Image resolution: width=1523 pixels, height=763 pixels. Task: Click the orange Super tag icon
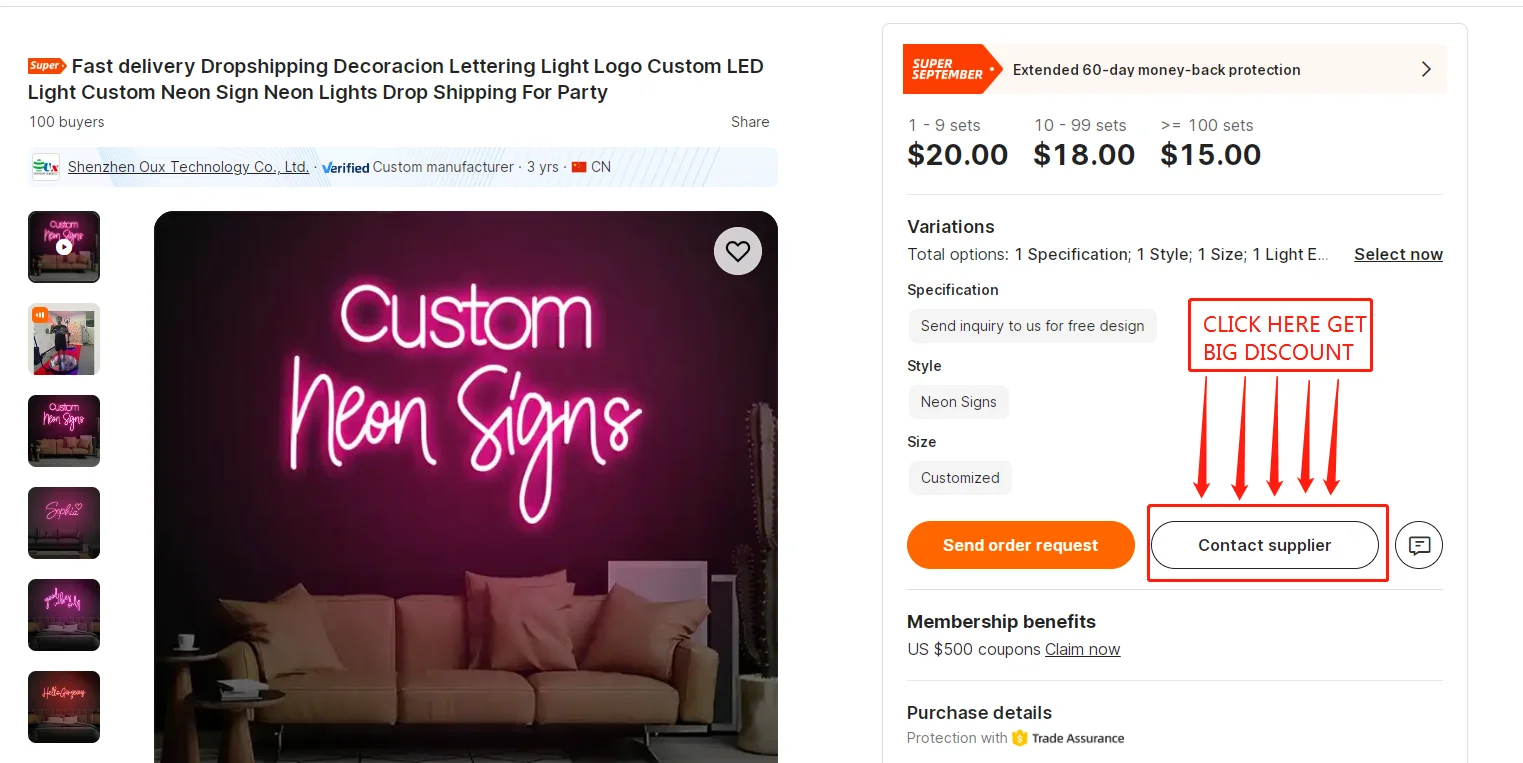coord(47,66)
